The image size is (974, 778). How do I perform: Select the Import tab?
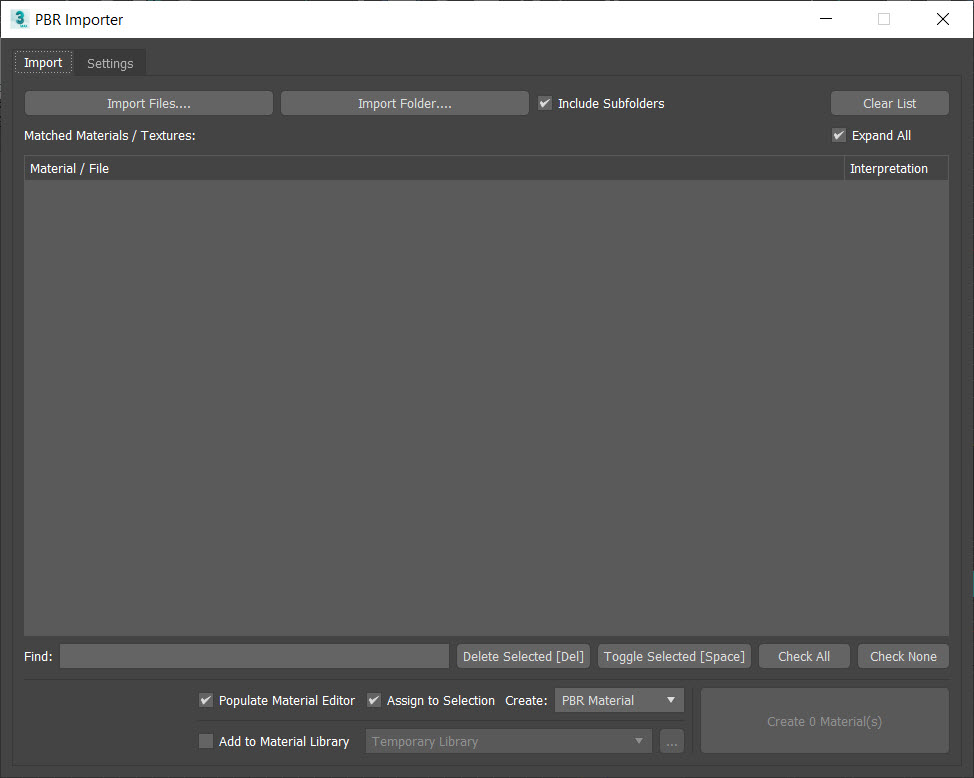pos(43,63)
